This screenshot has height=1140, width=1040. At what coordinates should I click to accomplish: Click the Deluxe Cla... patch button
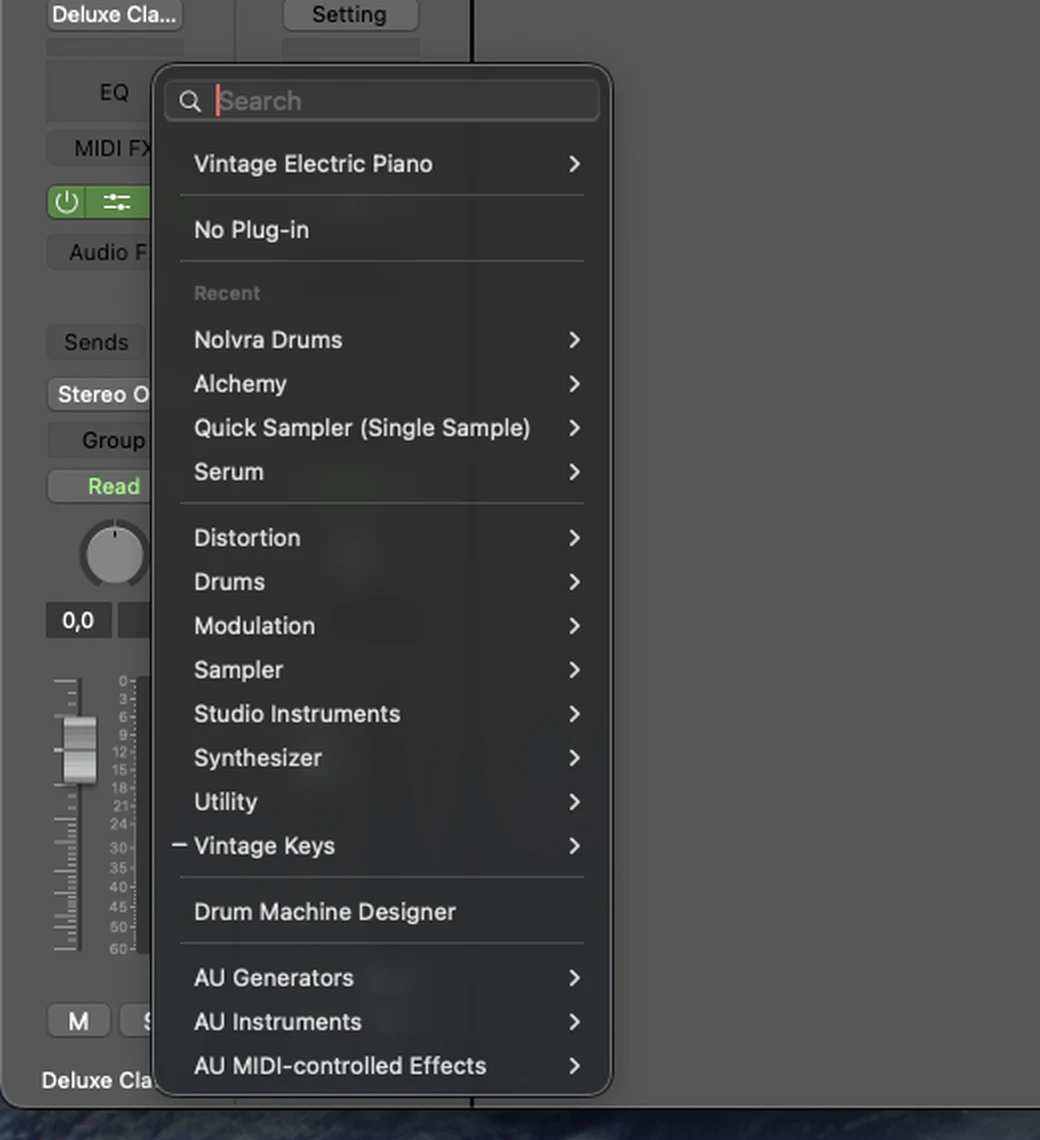pyautogui.click(x=114, y=15)
